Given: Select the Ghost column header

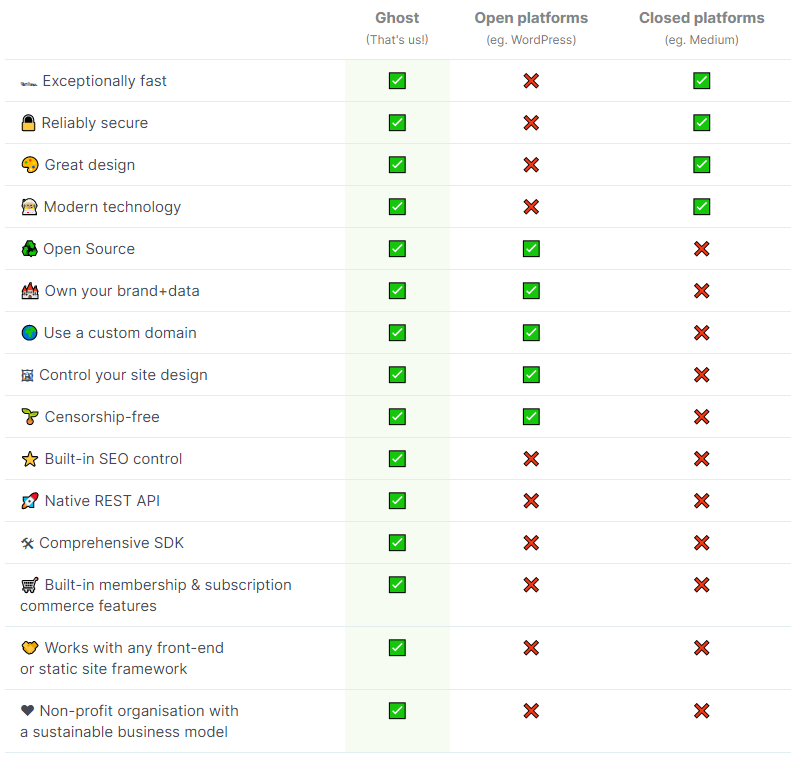Looking at the screenshot, I should pos(397,18).
